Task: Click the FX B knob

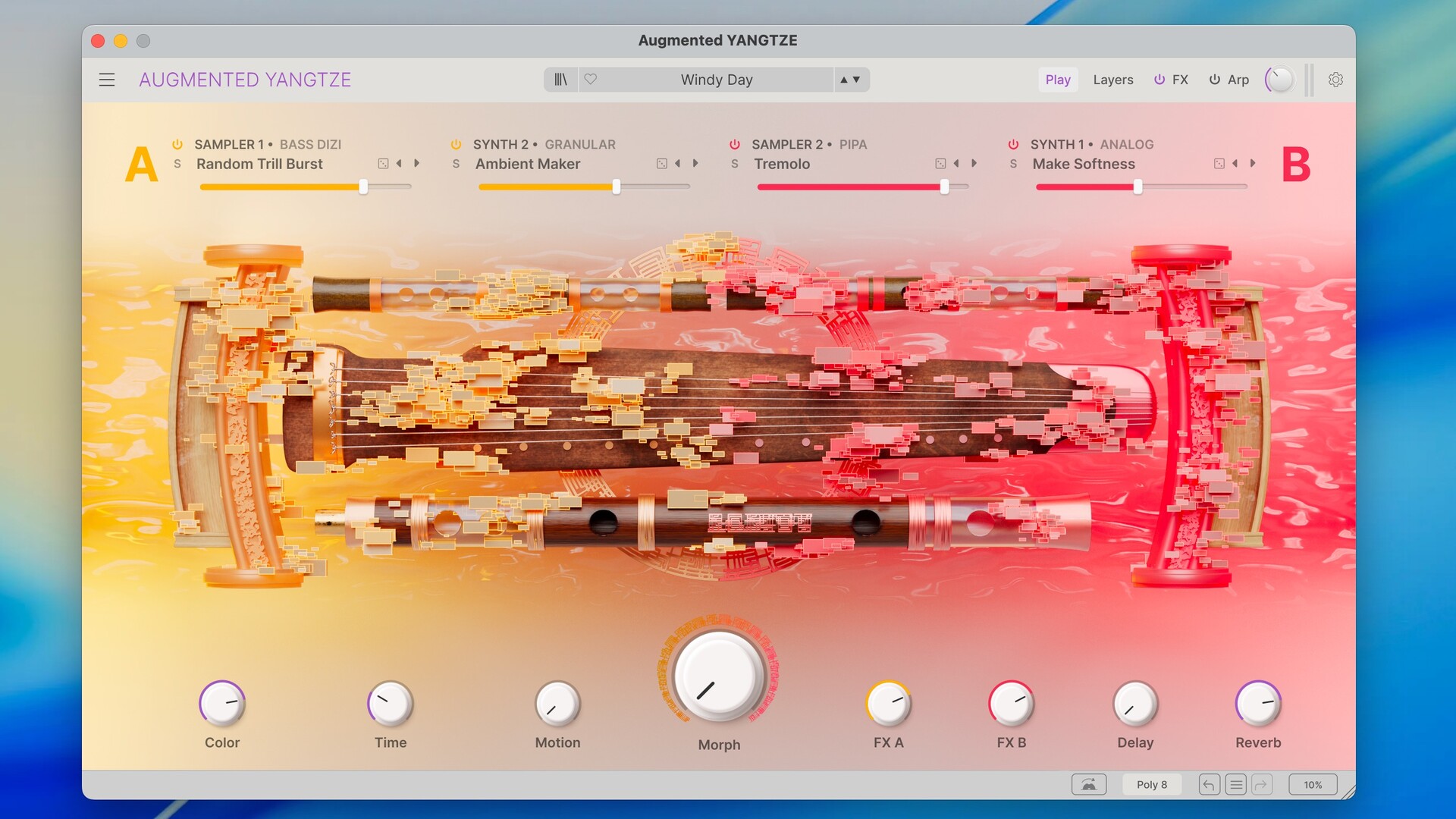Action: click(x=1012, y=703)
